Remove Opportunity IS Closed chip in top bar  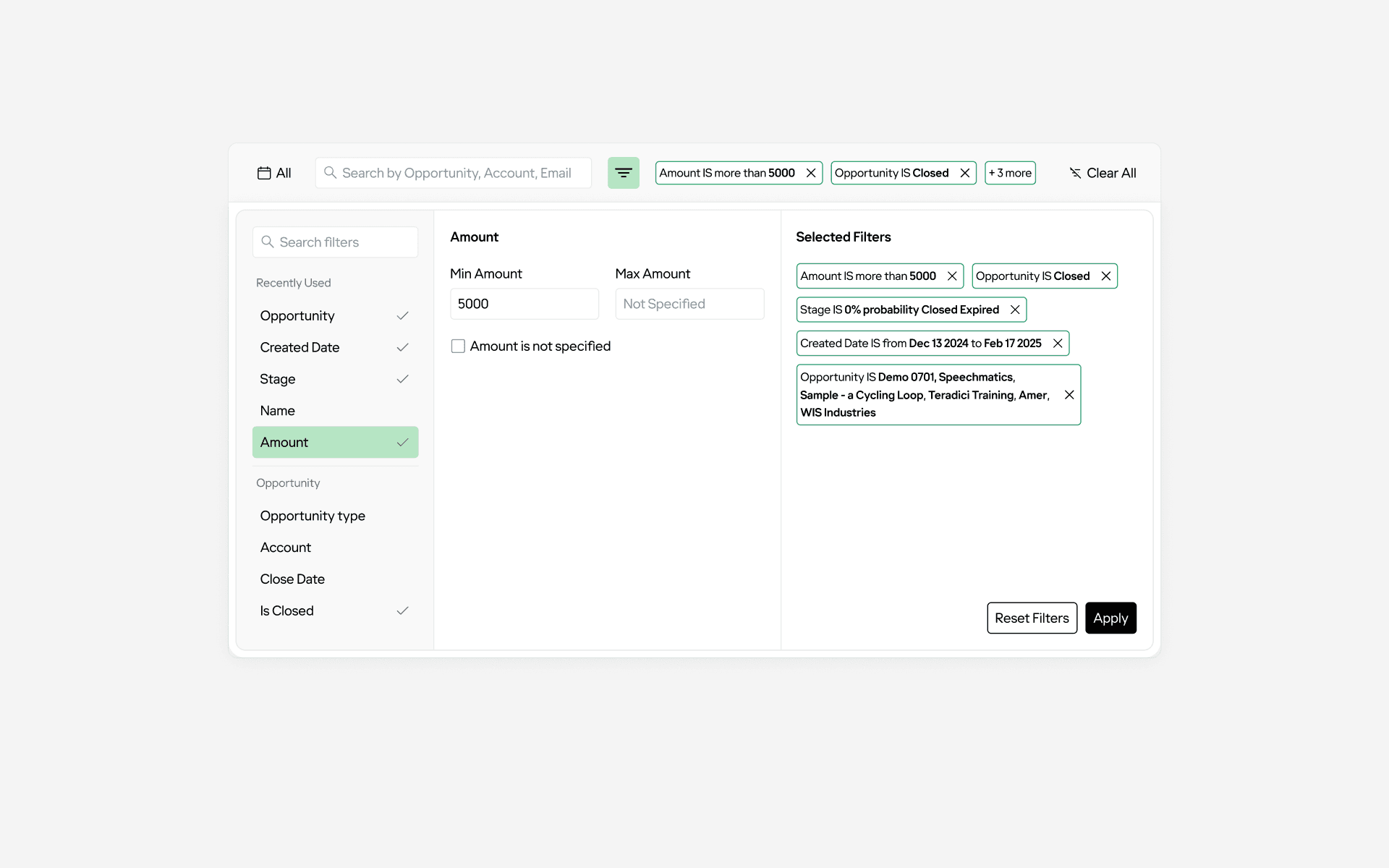965,173
